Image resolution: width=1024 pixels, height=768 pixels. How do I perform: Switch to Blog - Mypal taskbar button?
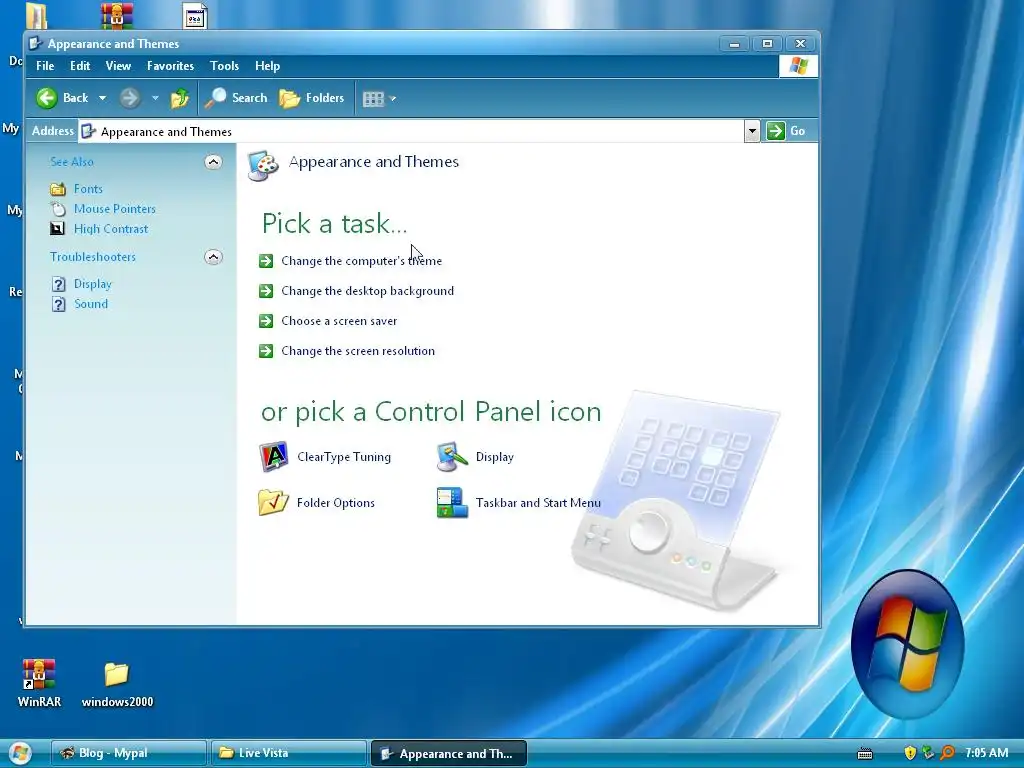click(129, 753)
